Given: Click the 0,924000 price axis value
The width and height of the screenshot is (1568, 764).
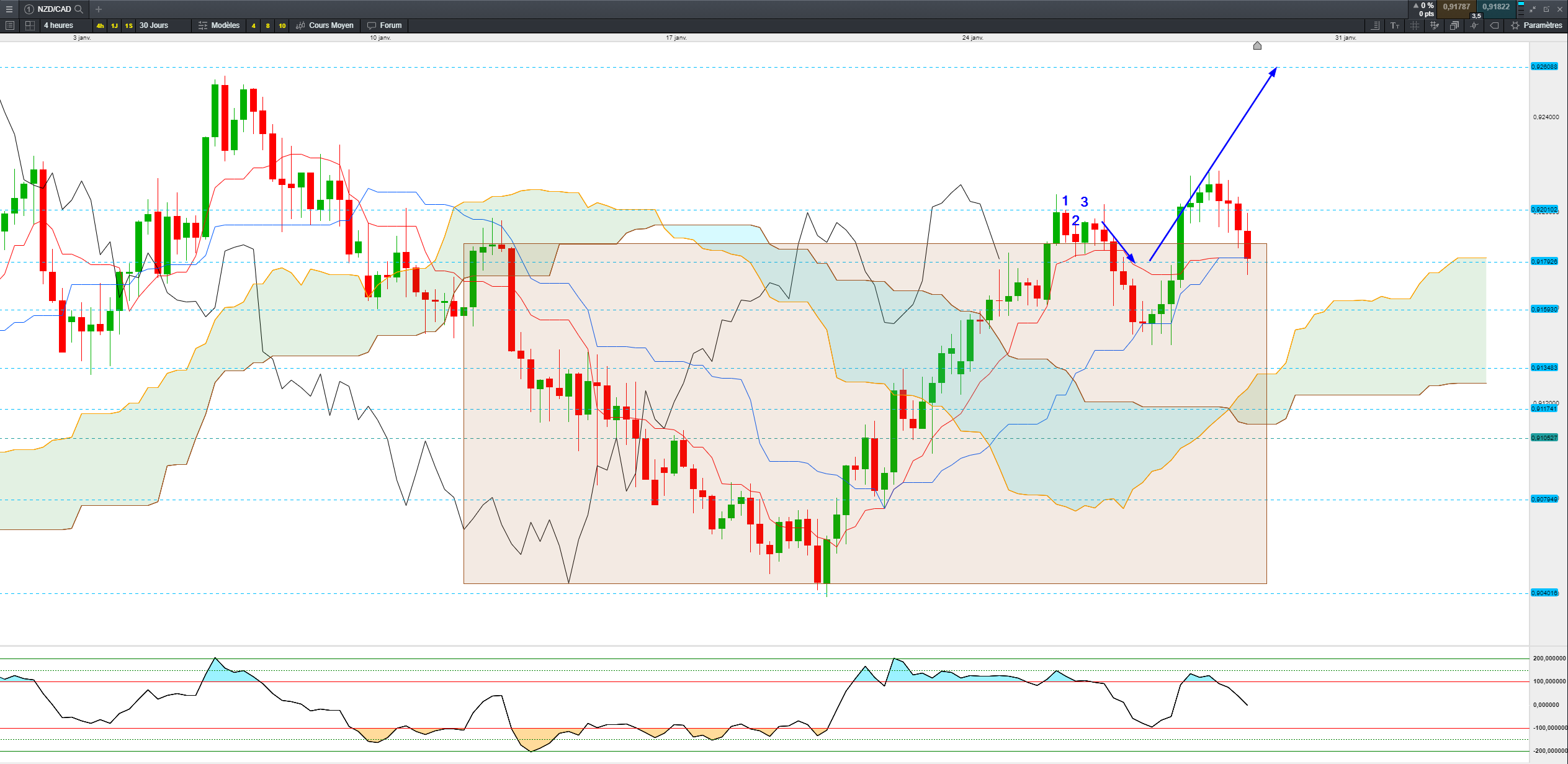Looking at the screenshot, I should (x=1546, y=117).
